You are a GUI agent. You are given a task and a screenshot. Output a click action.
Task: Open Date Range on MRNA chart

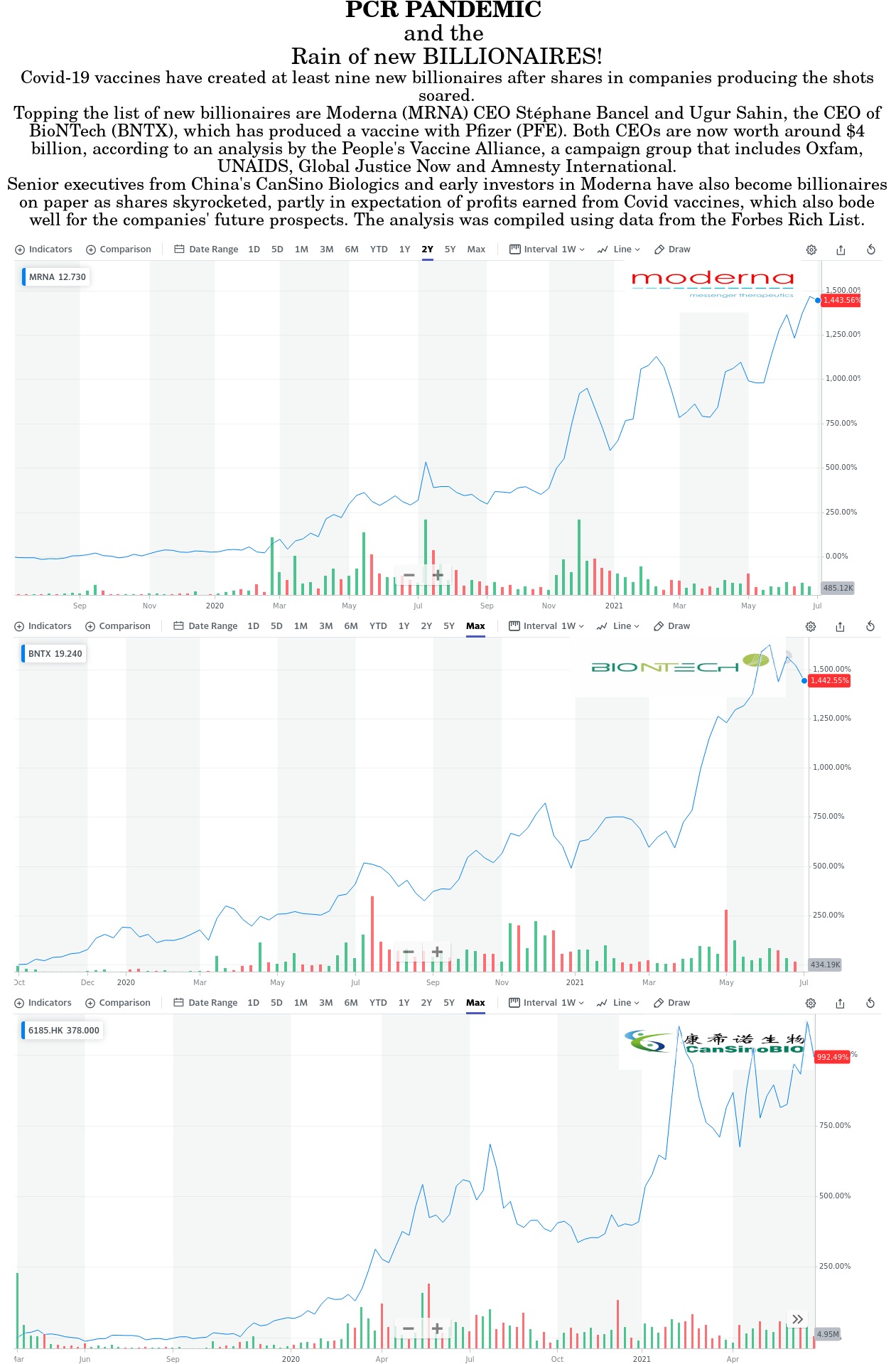click(x=206, y=249)
